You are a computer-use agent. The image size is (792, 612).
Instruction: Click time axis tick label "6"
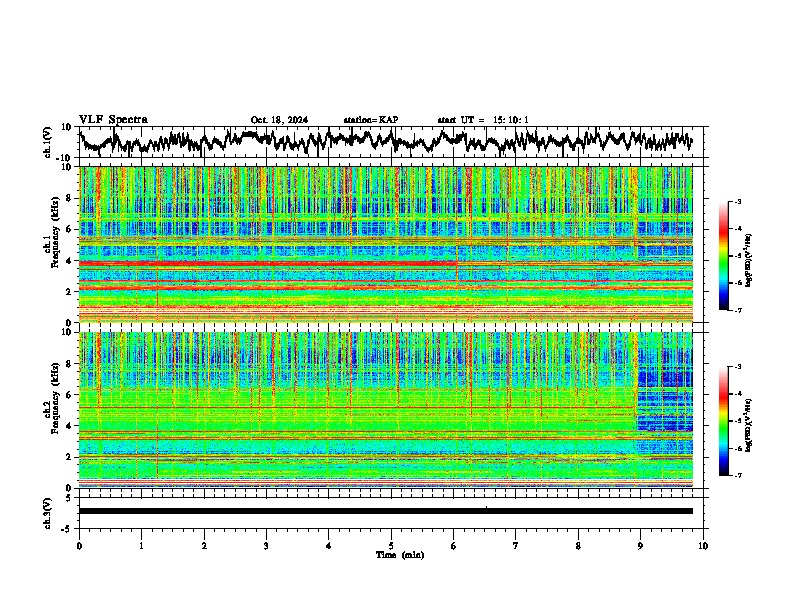454,546
